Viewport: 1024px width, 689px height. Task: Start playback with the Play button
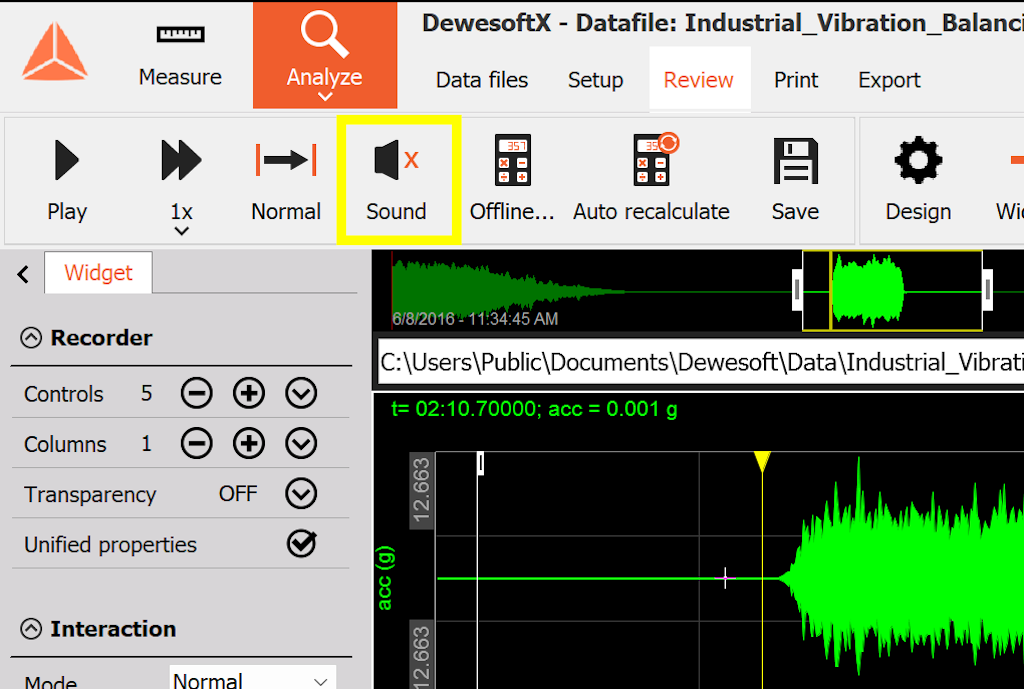(67, 180)
